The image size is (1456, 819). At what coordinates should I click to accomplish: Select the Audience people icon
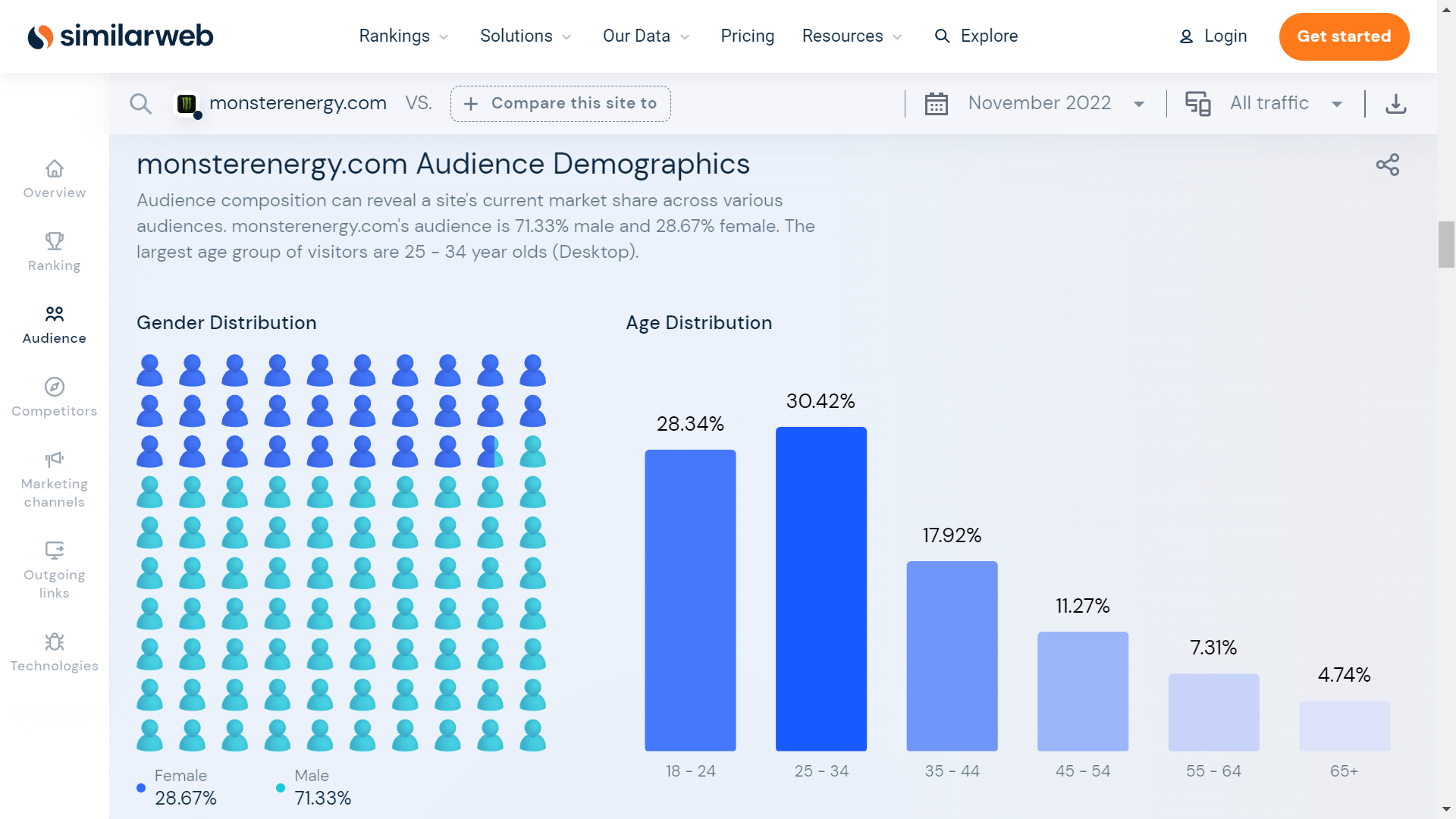tap(55, 314)
